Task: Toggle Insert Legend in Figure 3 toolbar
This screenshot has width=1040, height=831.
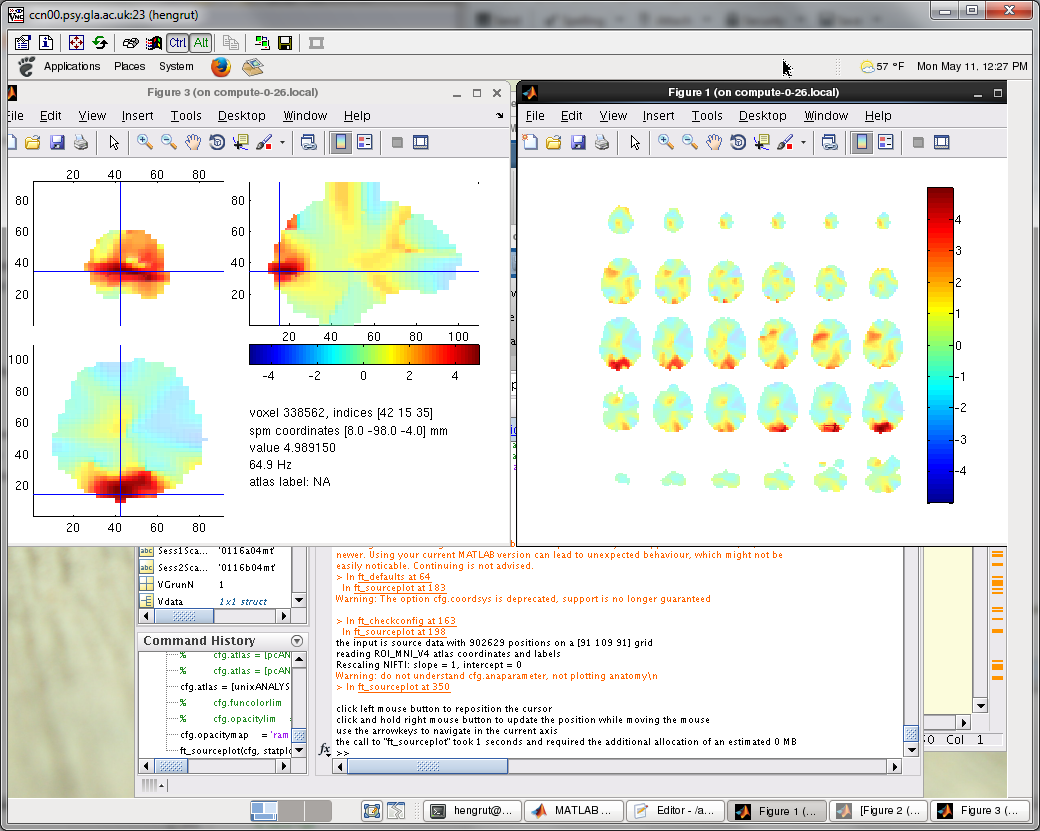Action: point(365,143)
